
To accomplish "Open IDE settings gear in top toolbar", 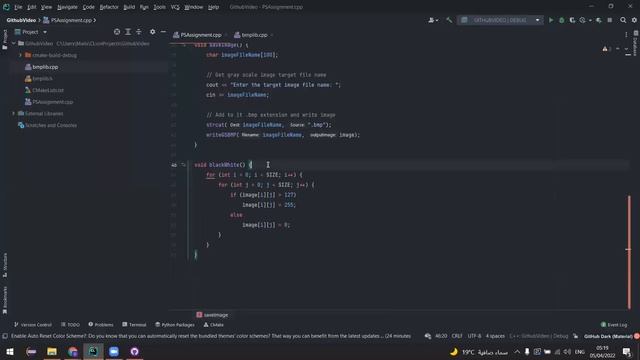I will 634,20.
